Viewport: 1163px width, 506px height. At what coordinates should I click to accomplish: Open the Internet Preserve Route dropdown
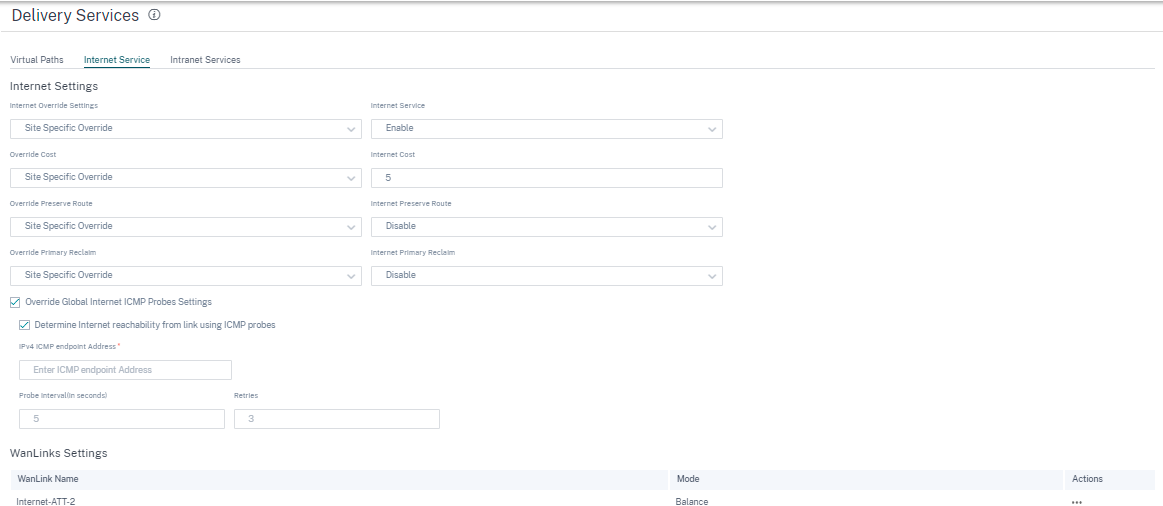(x=547, y=226)
